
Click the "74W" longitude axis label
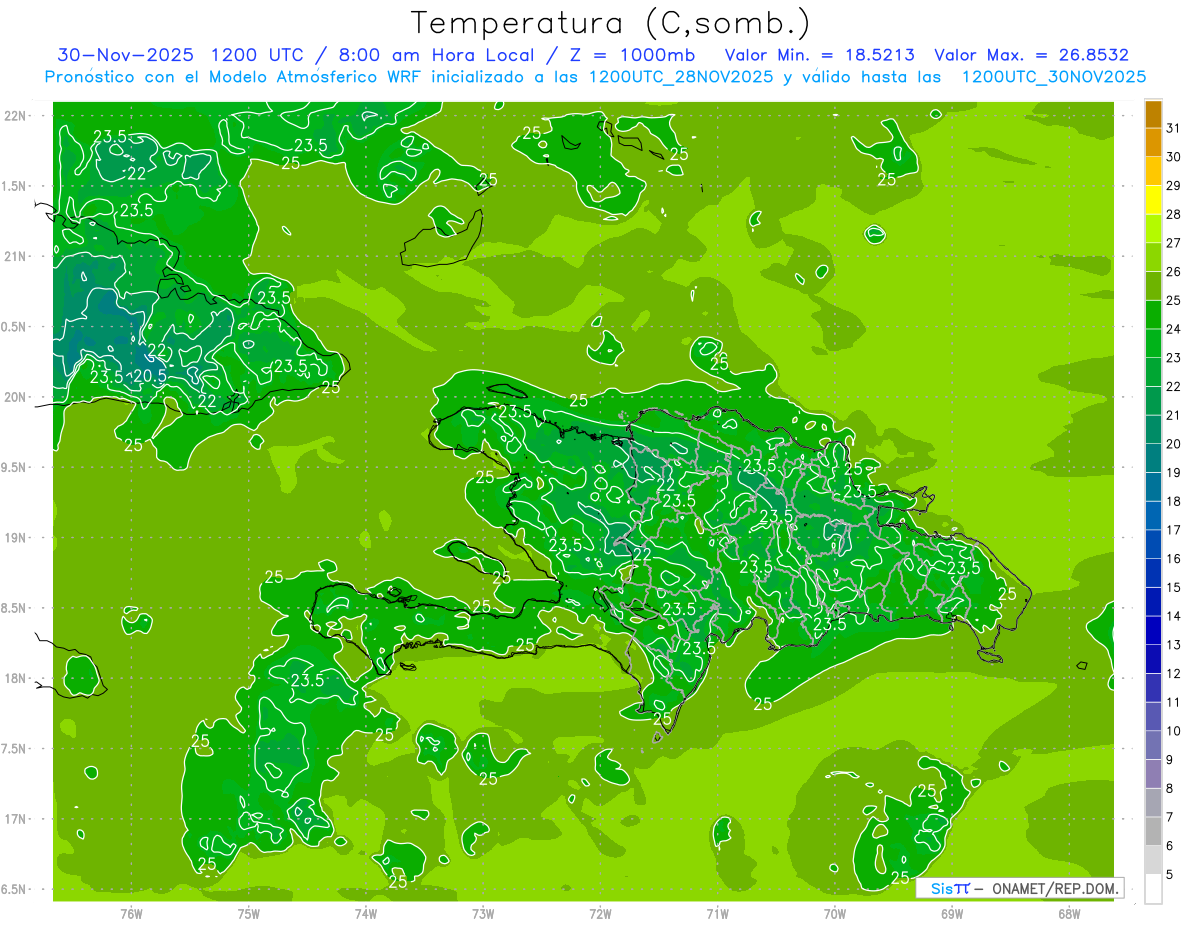[366, 914]
